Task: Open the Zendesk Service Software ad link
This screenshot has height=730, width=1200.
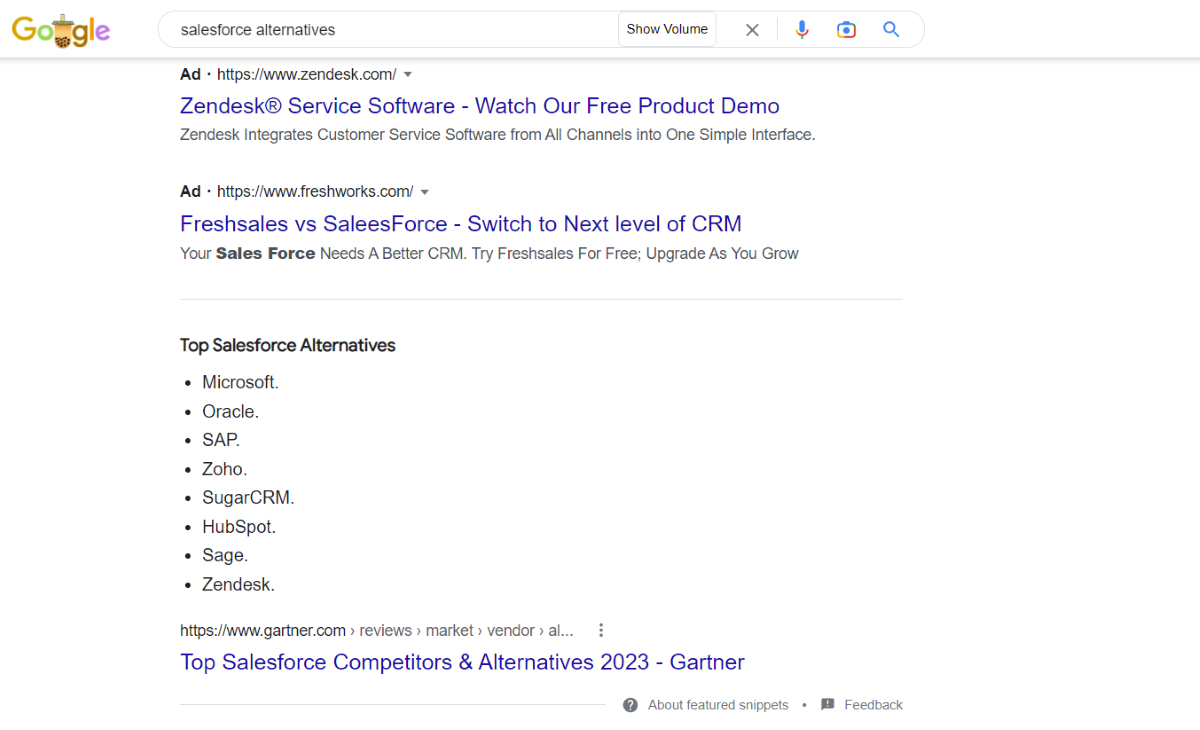Action: (480, 106)
